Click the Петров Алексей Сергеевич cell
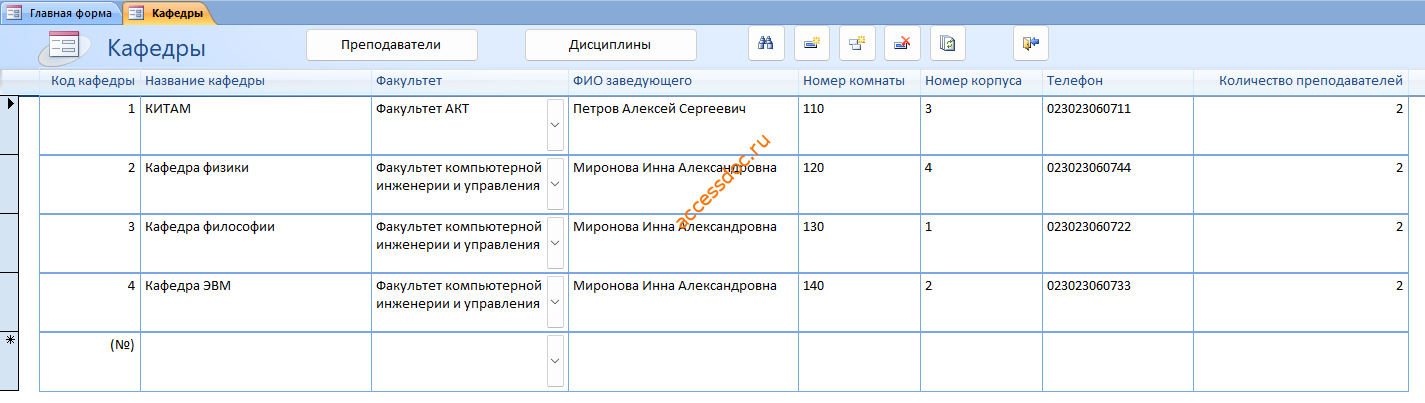The image size is (1425, 403). tap(683, 125)
